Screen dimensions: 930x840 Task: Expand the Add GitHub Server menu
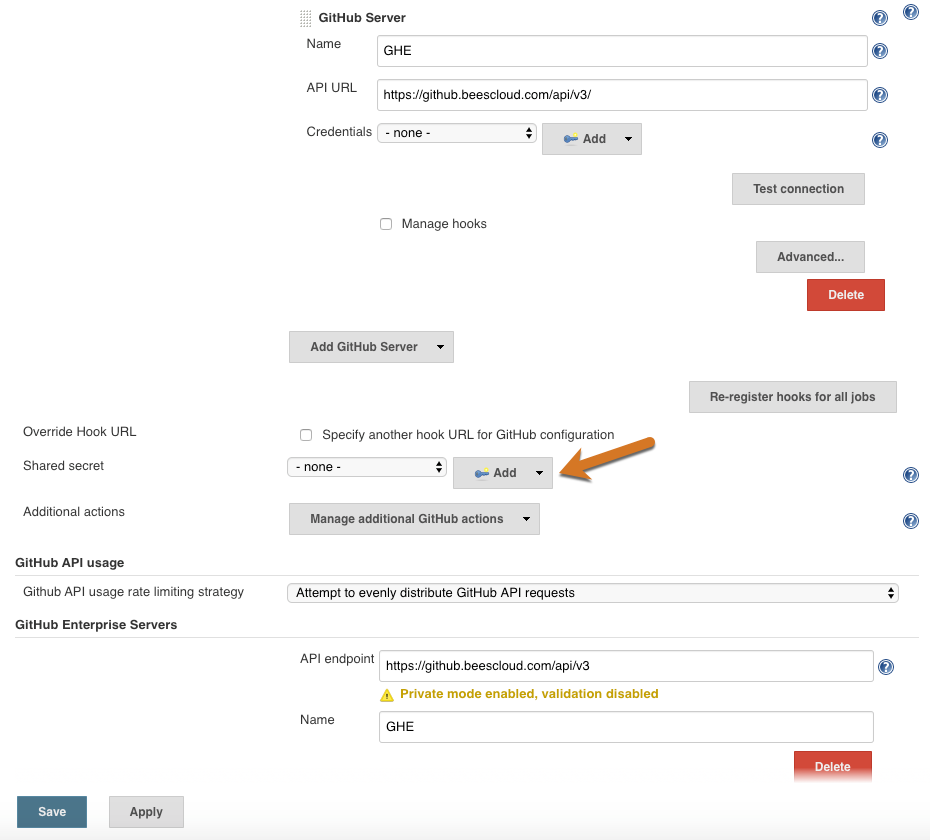371,347
